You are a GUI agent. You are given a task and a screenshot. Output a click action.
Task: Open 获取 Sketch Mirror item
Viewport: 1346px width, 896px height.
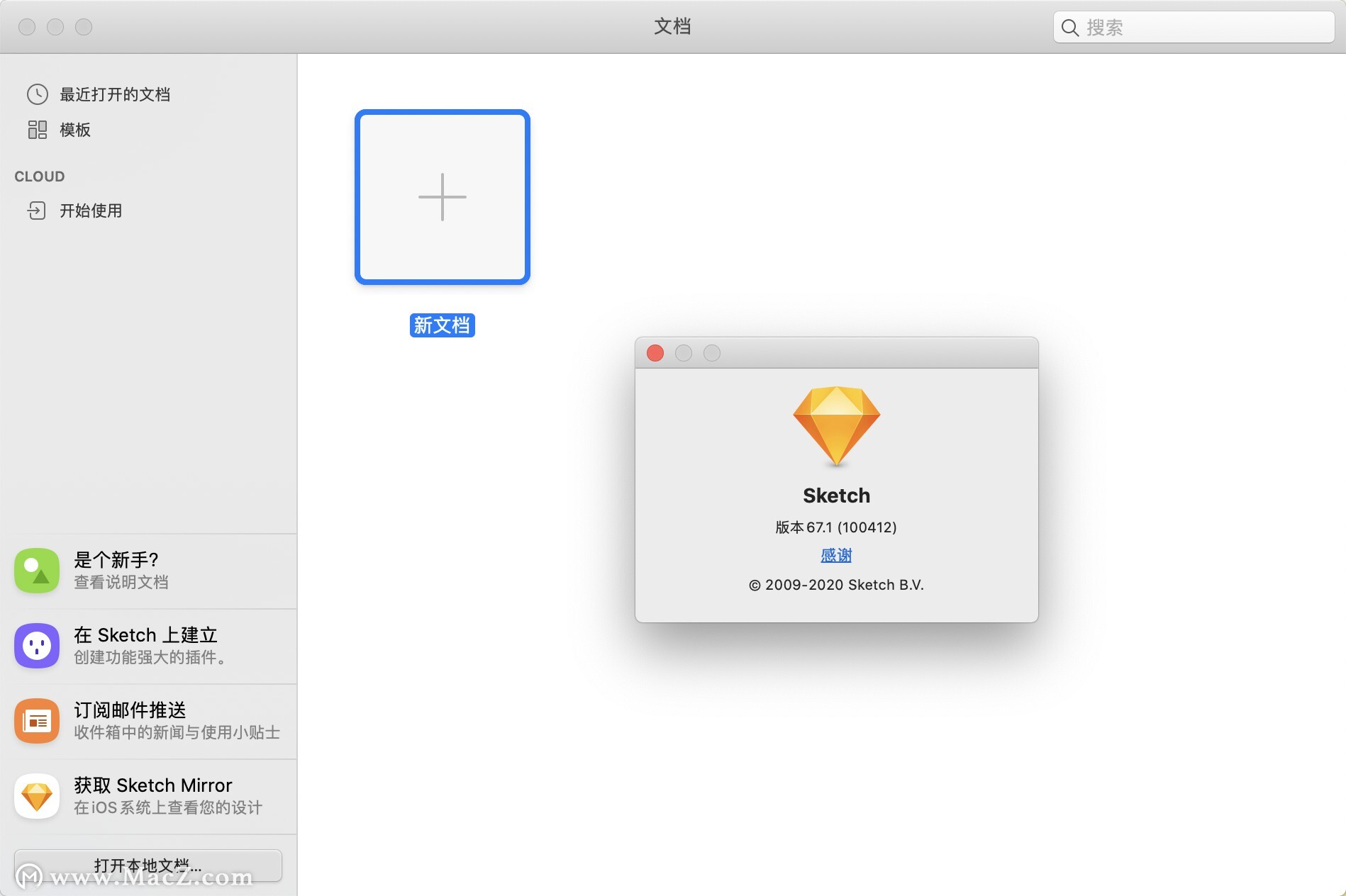tap(149, 796)
